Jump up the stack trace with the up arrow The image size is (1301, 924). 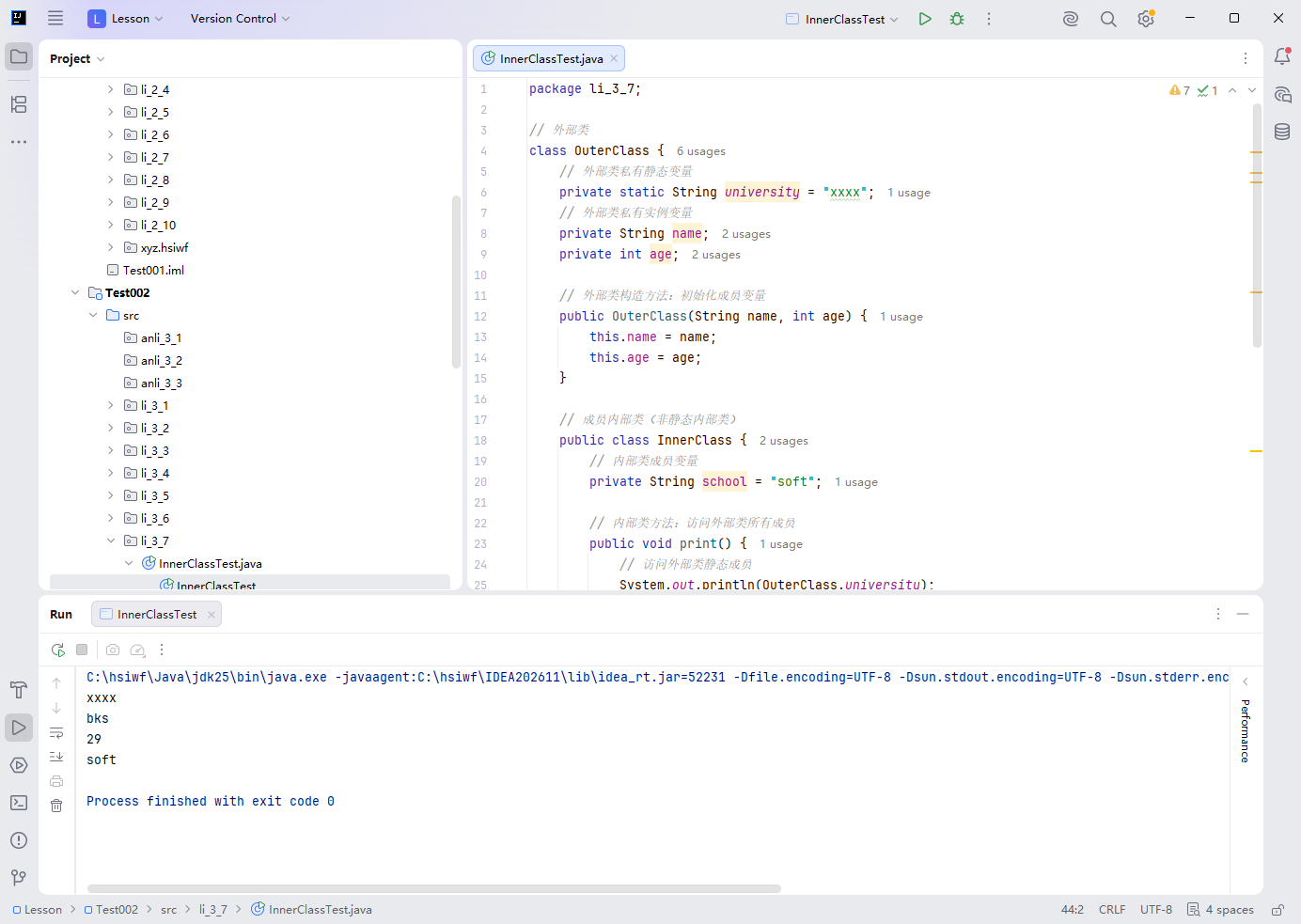coord(56,683)
